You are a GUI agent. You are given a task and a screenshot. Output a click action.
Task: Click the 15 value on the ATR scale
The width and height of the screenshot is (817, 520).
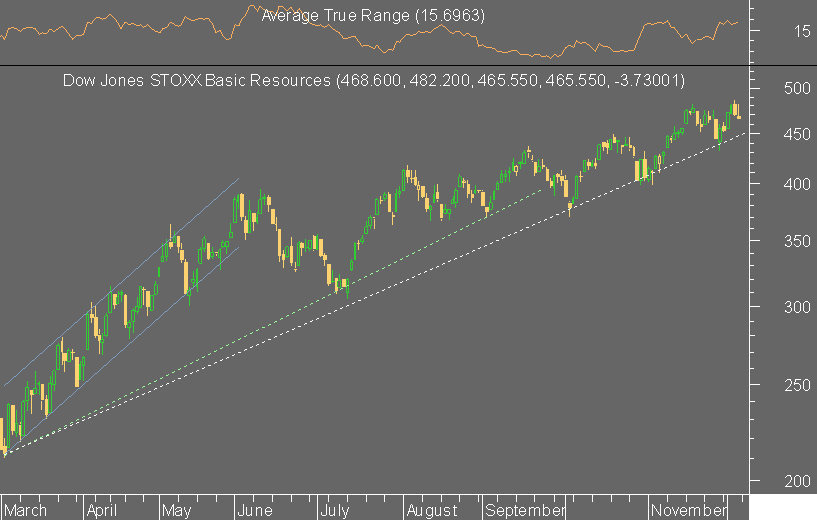click(x=802, y=31)
